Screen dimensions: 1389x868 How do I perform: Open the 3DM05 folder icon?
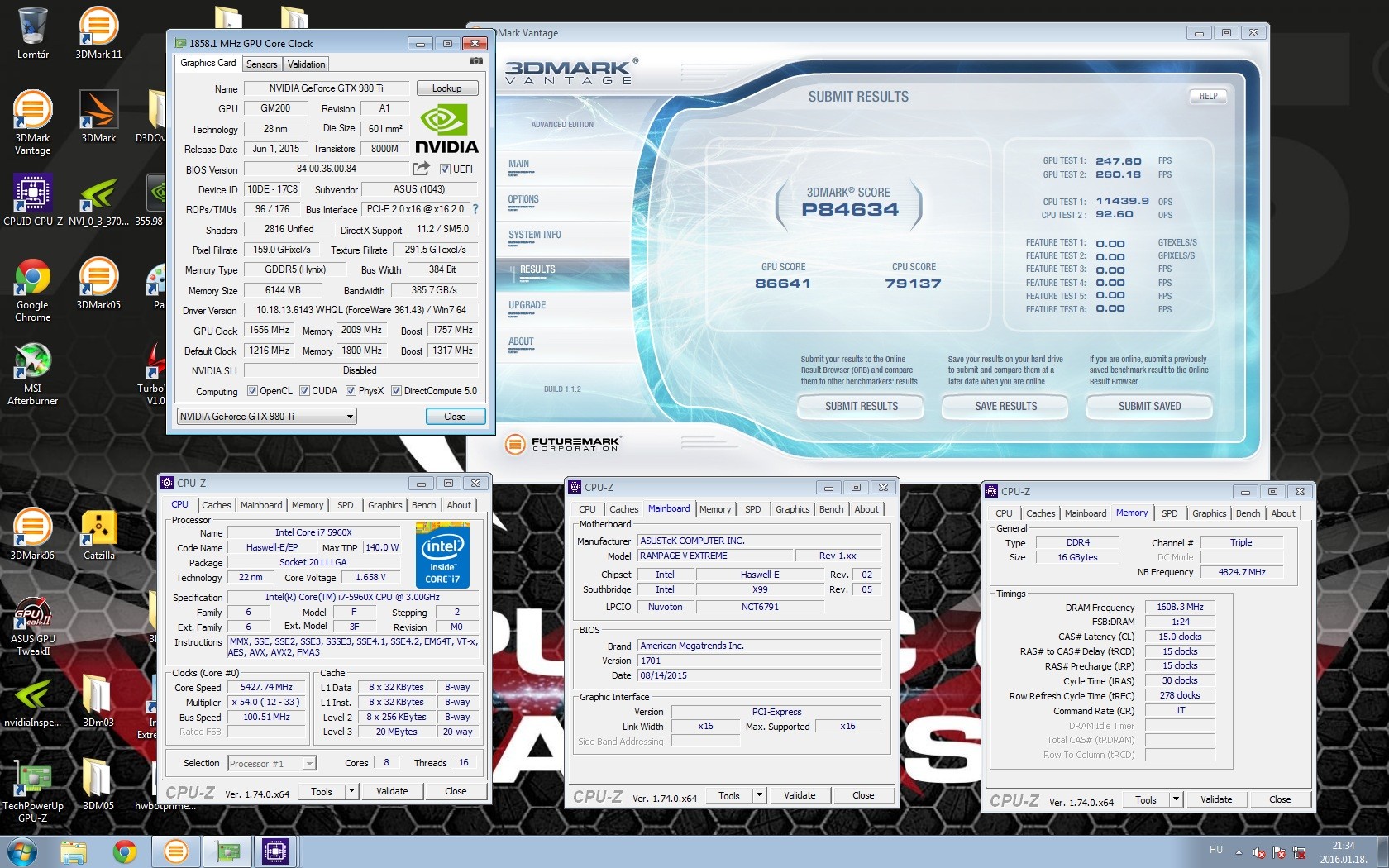point(98,785)
